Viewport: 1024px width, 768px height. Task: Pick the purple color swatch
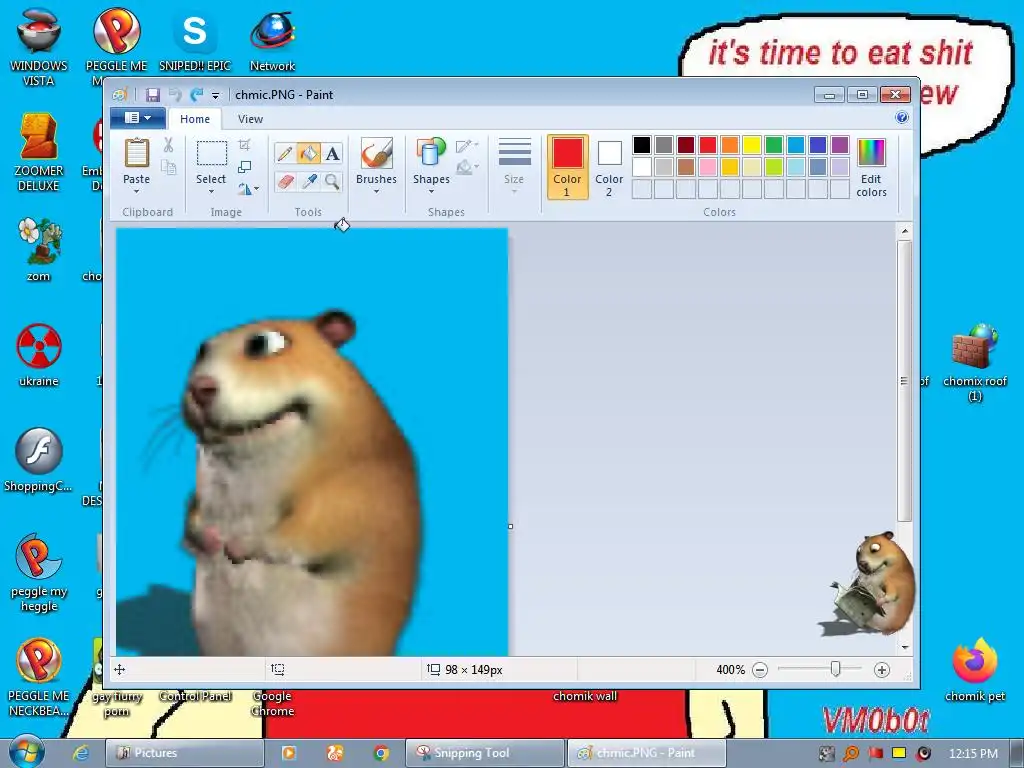point(840,145)
